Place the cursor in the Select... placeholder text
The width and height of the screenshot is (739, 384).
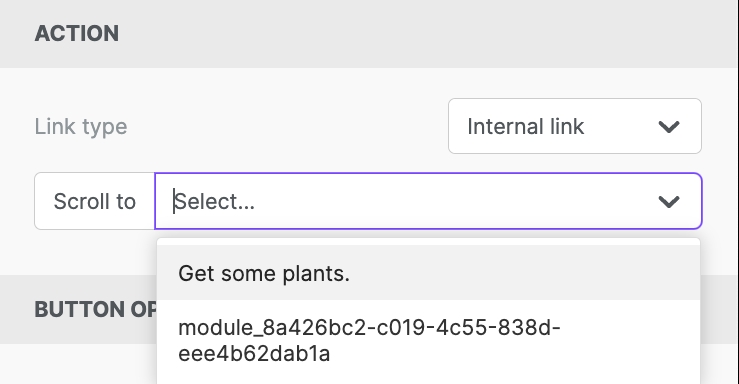coord(214,202)
